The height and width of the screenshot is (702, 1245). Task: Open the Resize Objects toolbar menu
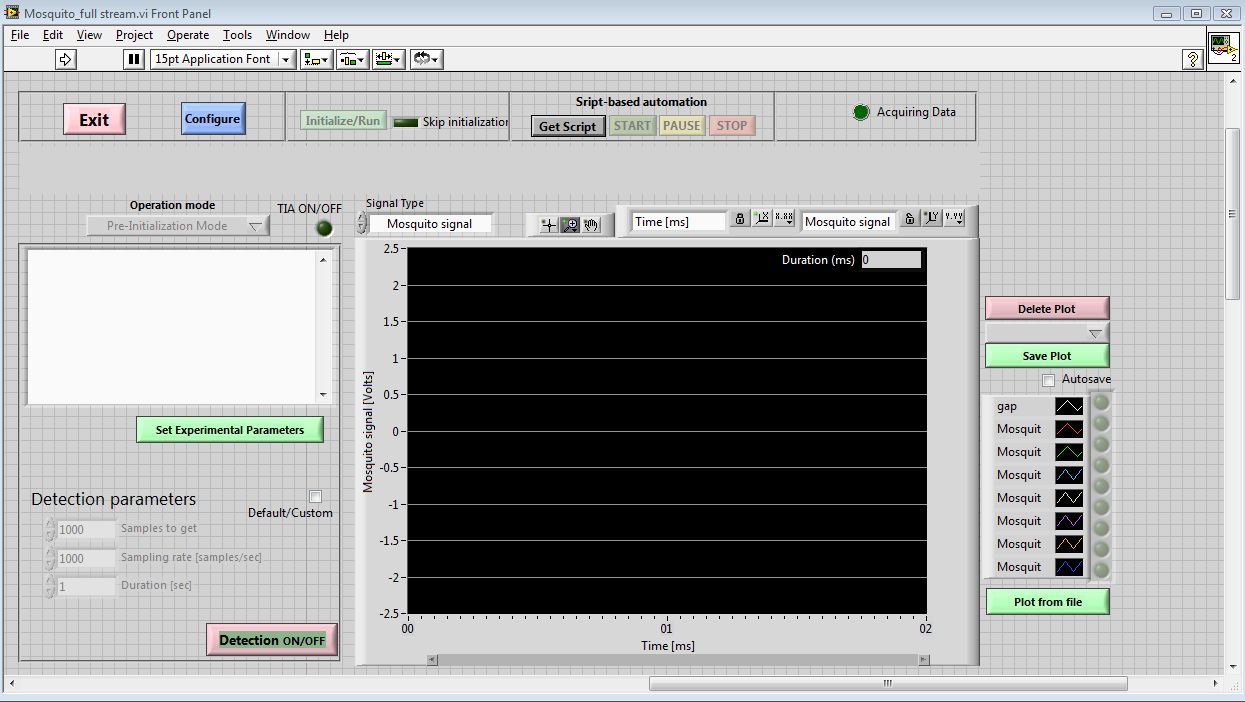(388, 59)
